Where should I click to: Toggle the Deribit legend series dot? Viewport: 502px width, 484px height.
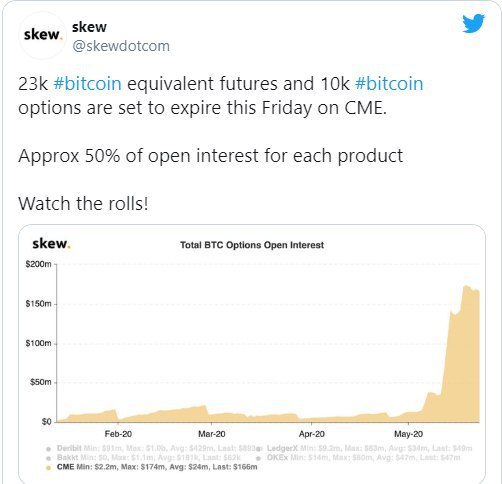[49, 449]
